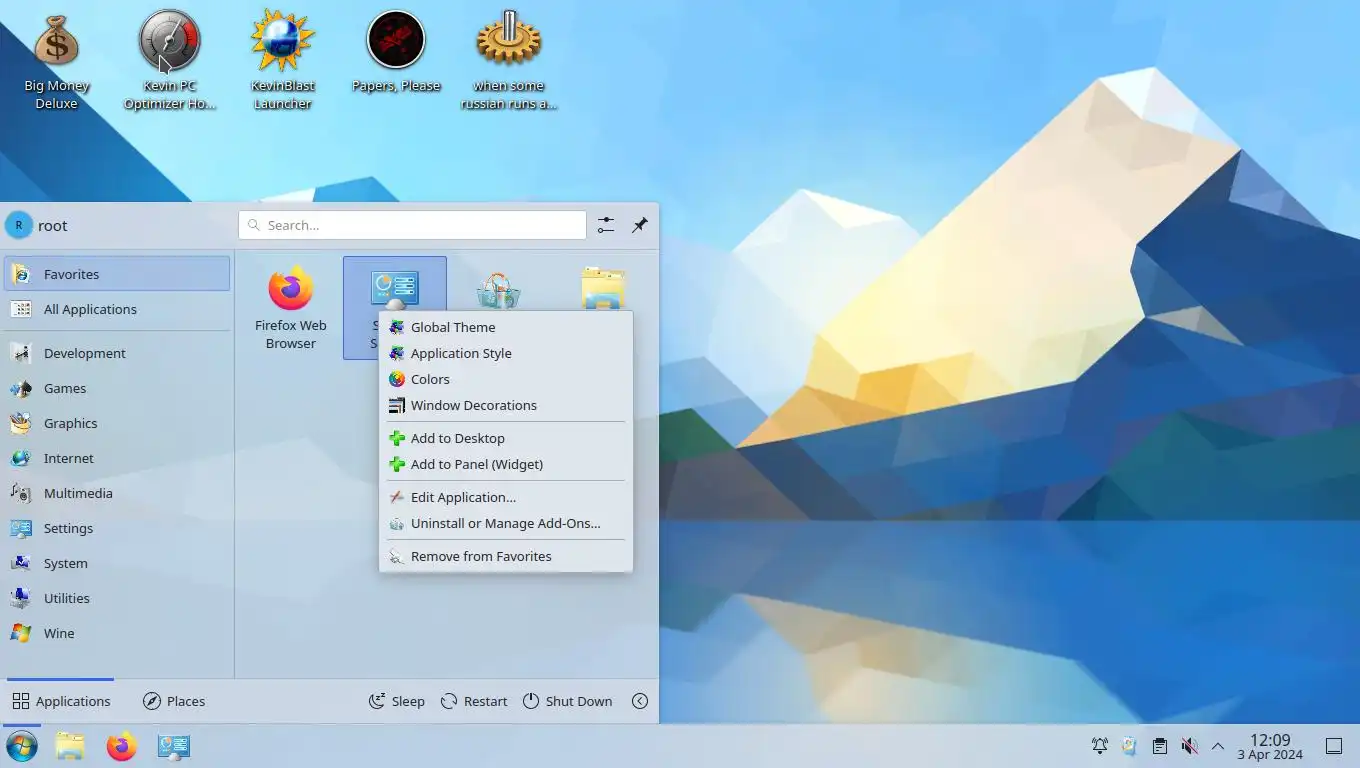Viewport: 1360px width, 768px height.
Task: Select Papers, Please desktop icon
Action: click(396, 52)
